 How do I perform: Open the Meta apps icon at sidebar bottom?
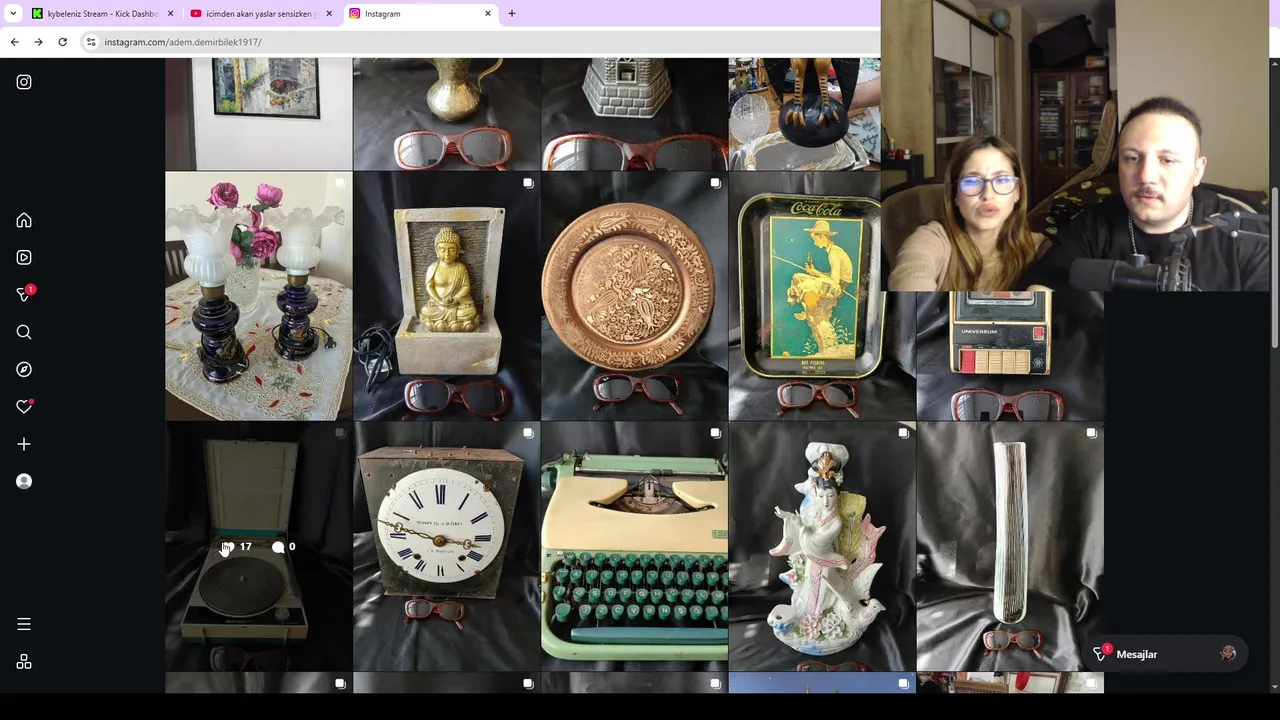24,662
